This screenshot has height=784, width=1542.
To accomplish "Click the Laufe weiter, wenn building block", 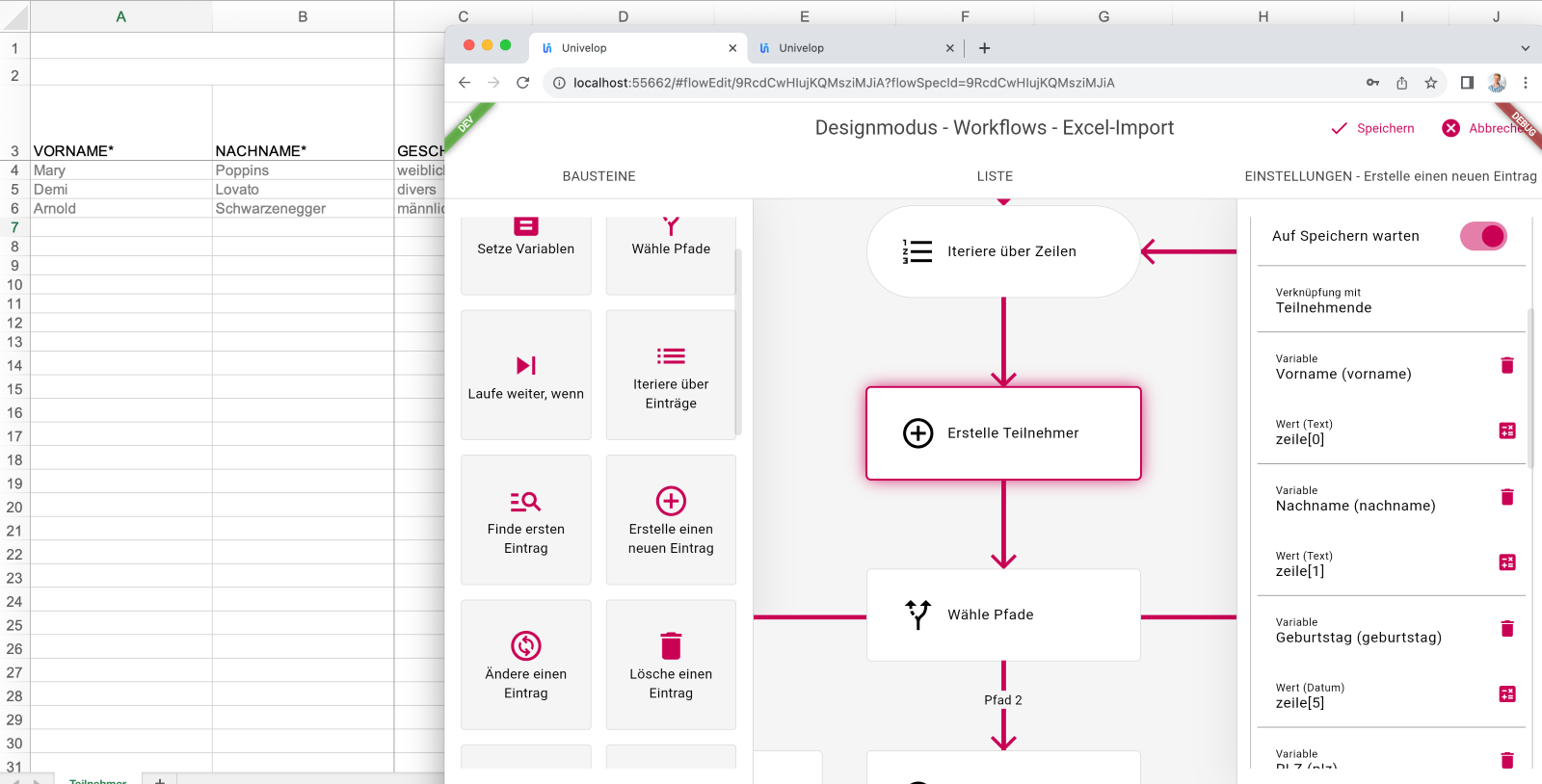I will click(526, 375).
